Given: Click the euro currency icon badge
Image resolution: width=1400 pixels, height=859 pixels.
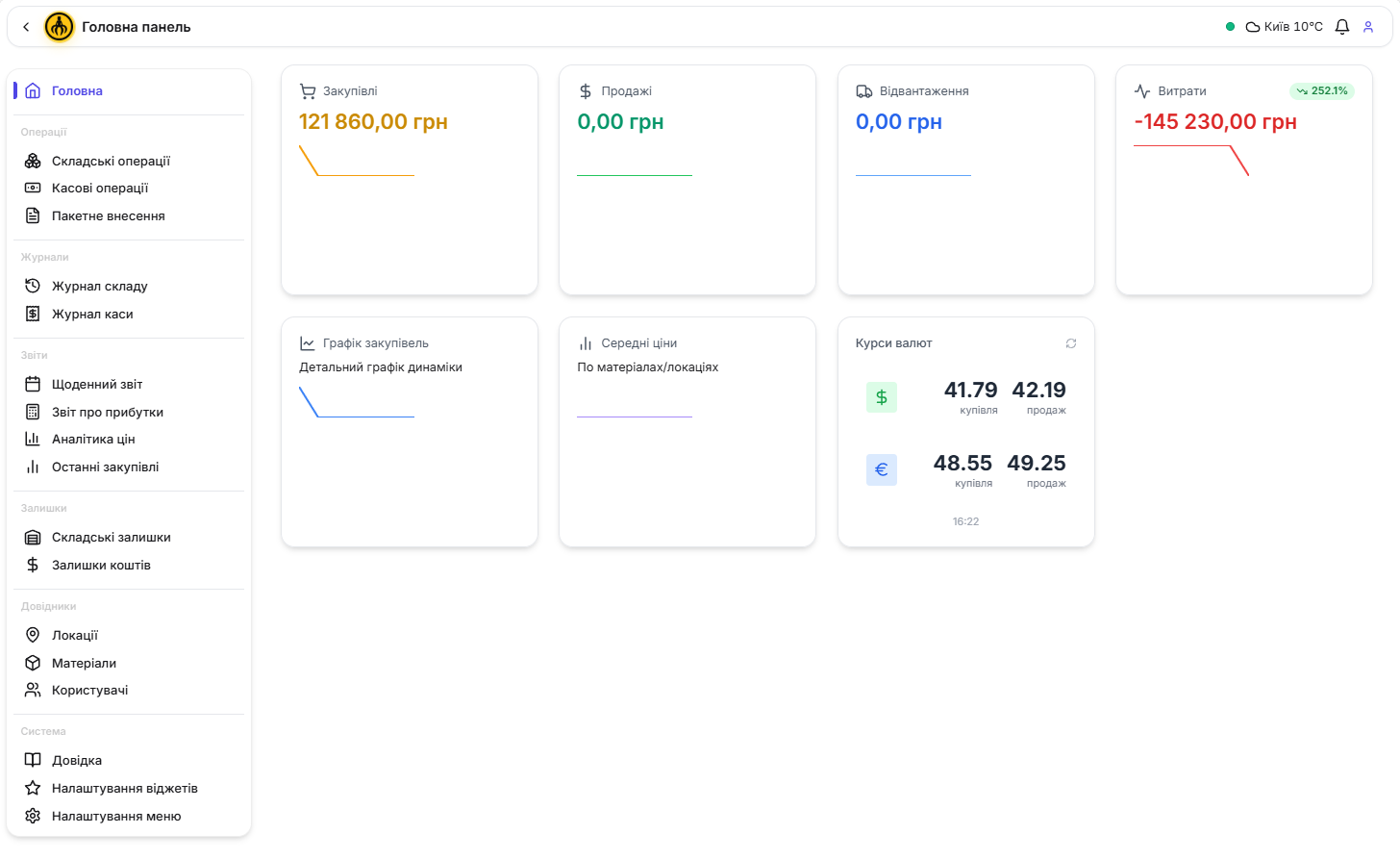Looking at the screenshot, I should (881, 469).
